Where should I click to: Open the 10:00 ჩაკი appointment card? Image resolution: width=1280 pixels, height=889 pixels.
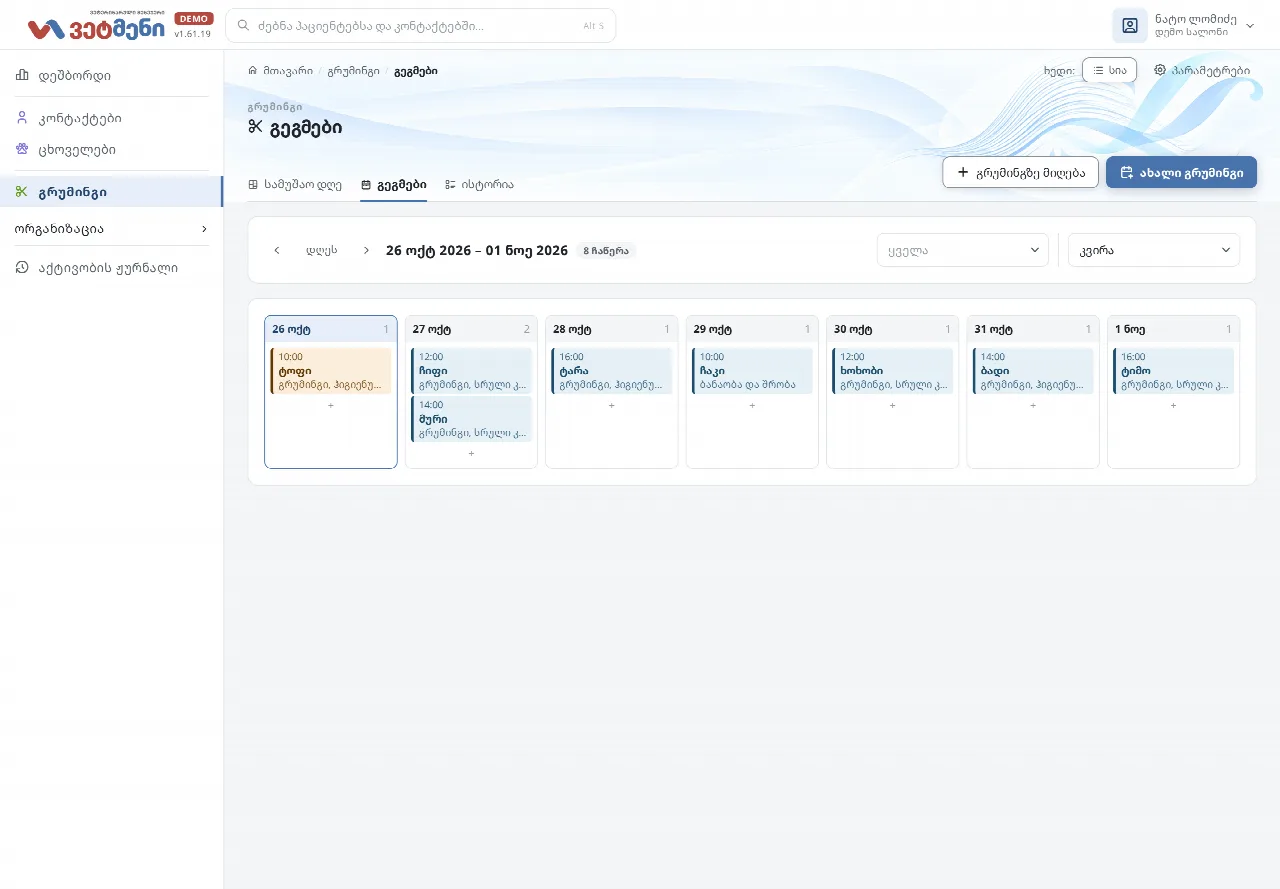(x=752, y=371)
